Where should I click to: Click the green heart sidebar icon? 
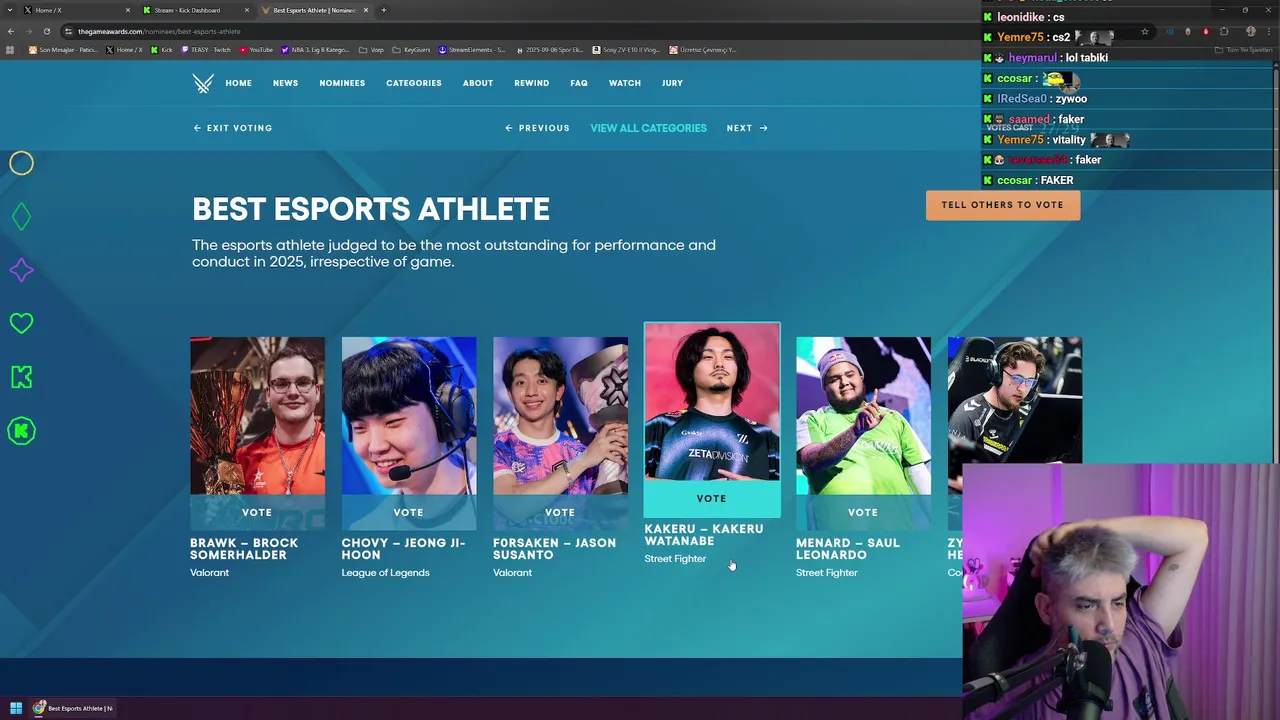pyautogui.click(x=21, y=323)
